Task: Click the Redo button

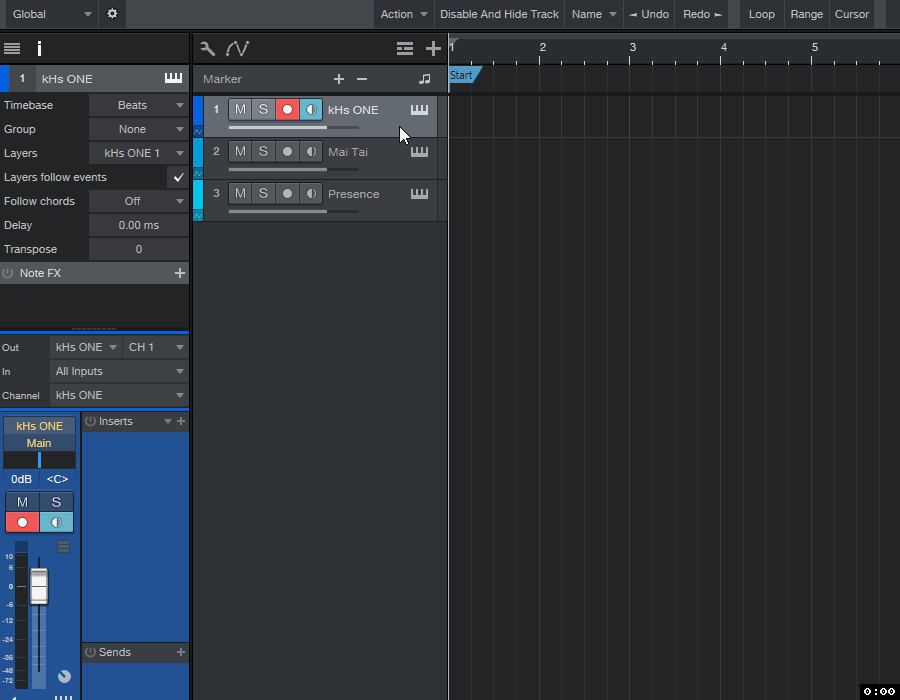Action: click(702, 14)
